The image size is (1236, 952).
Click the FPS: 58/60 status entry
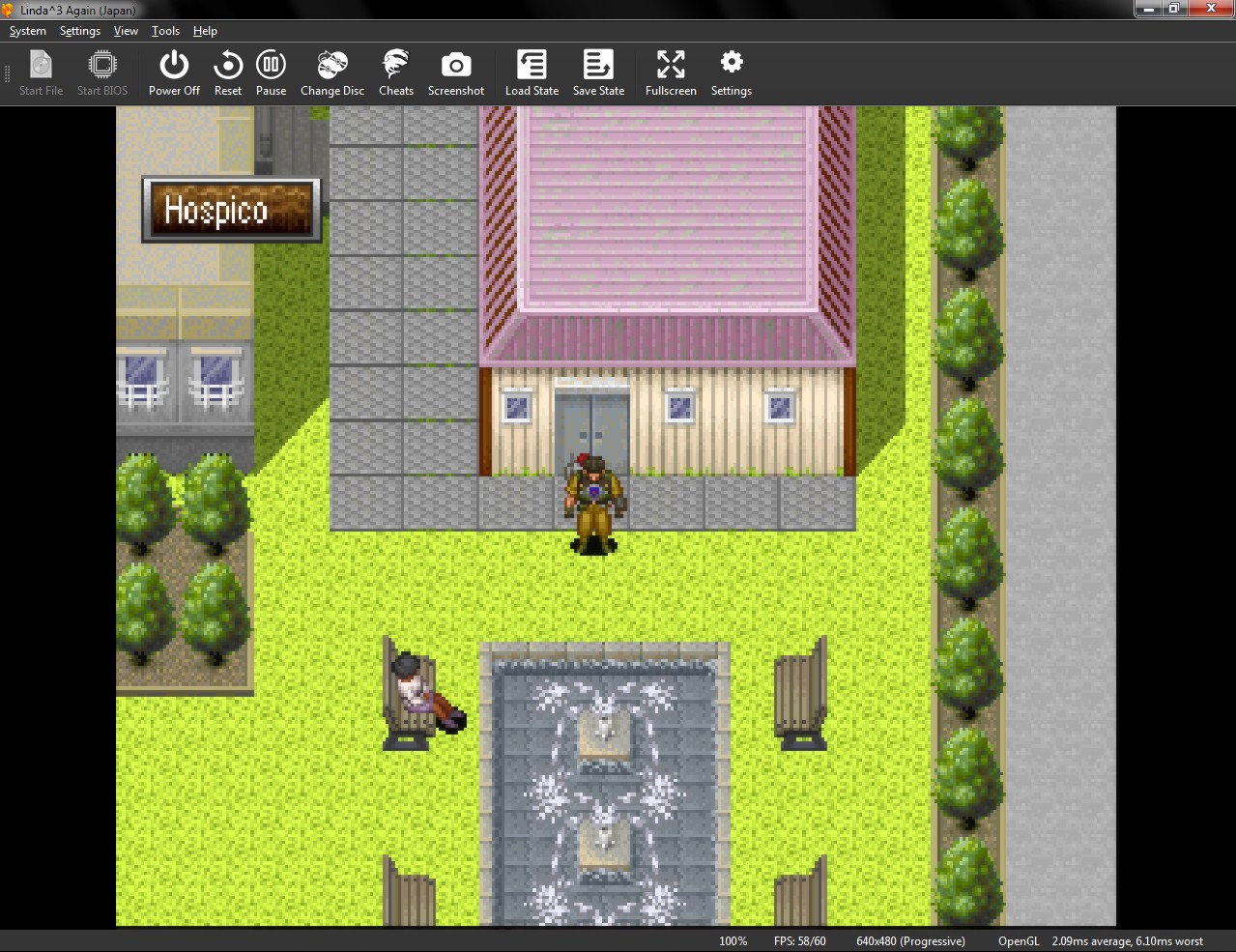click(x=800, y=941)
